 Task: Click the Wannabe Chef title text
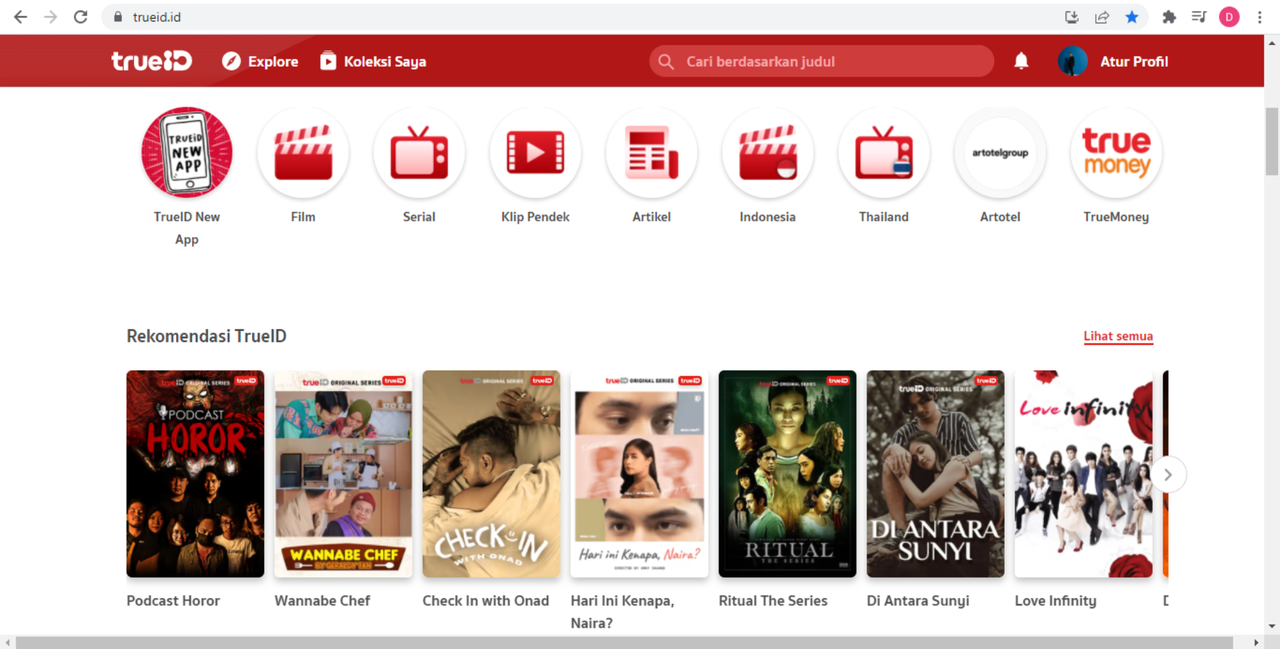pyautogui.click(x=322, y=601)
